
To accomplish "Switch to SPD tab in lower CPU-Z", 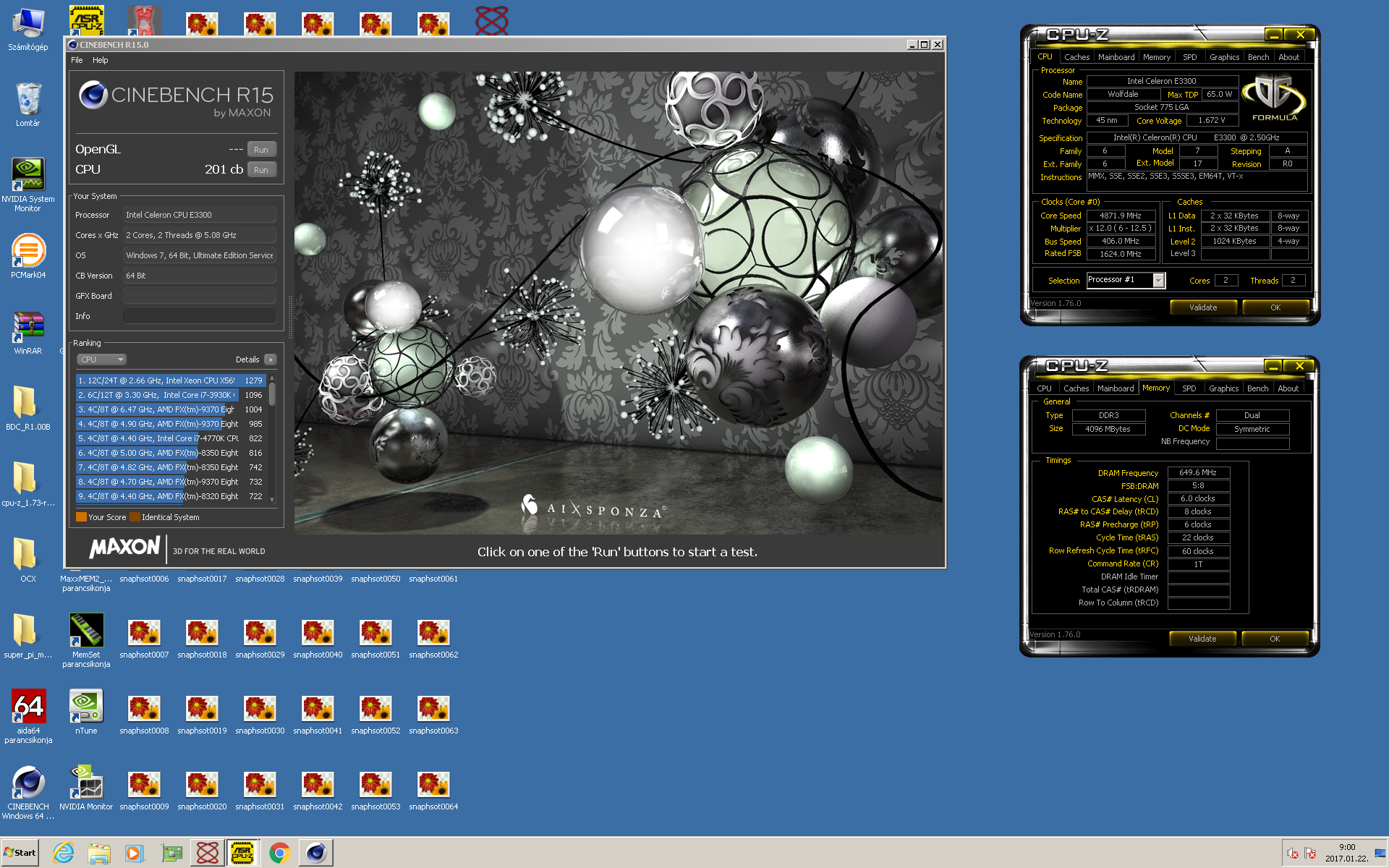I will point(1189,388).
